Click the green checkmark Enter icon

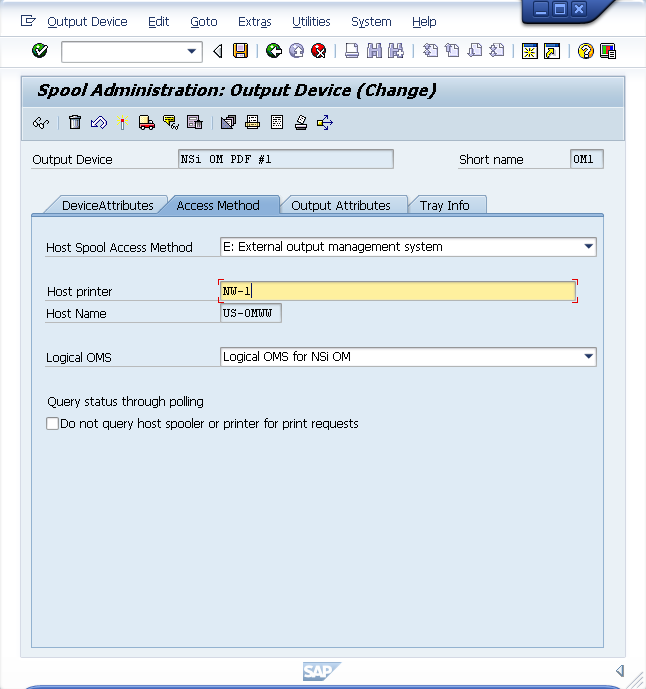click(40, 51)
